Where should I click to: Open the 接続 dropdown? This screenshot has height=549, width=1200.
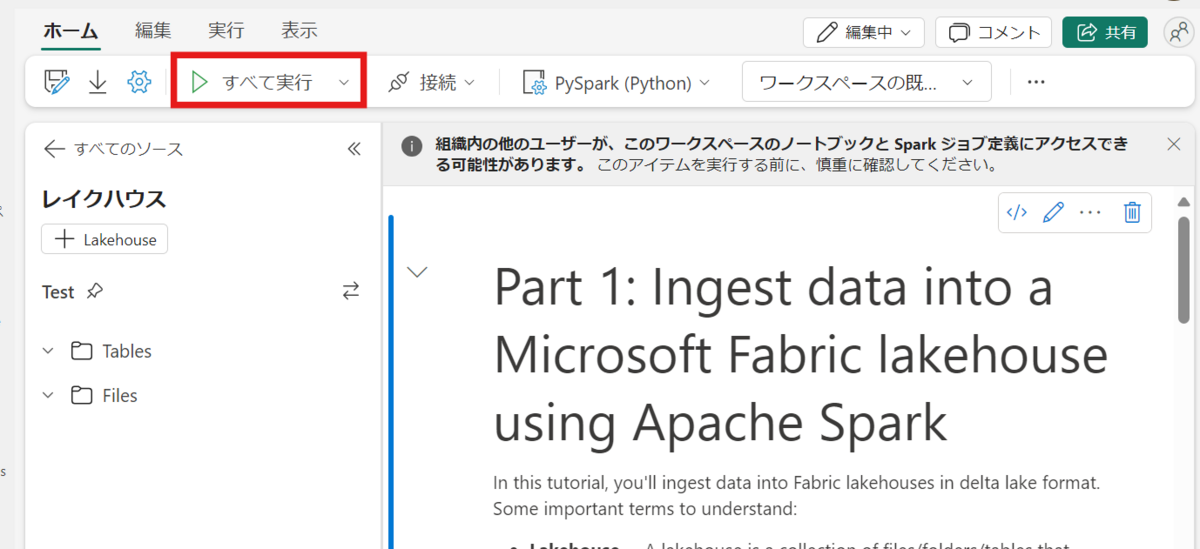[432, 82]
